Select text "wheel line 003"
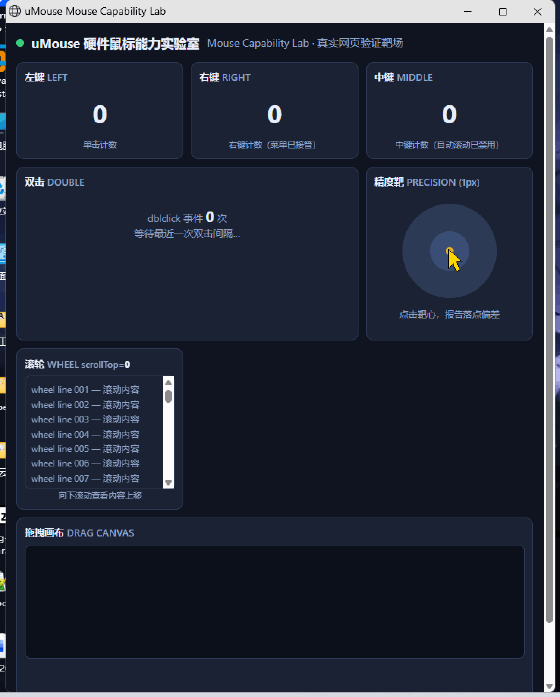The image size is (560, 697). pyautogui.click(x=60, y=419)
